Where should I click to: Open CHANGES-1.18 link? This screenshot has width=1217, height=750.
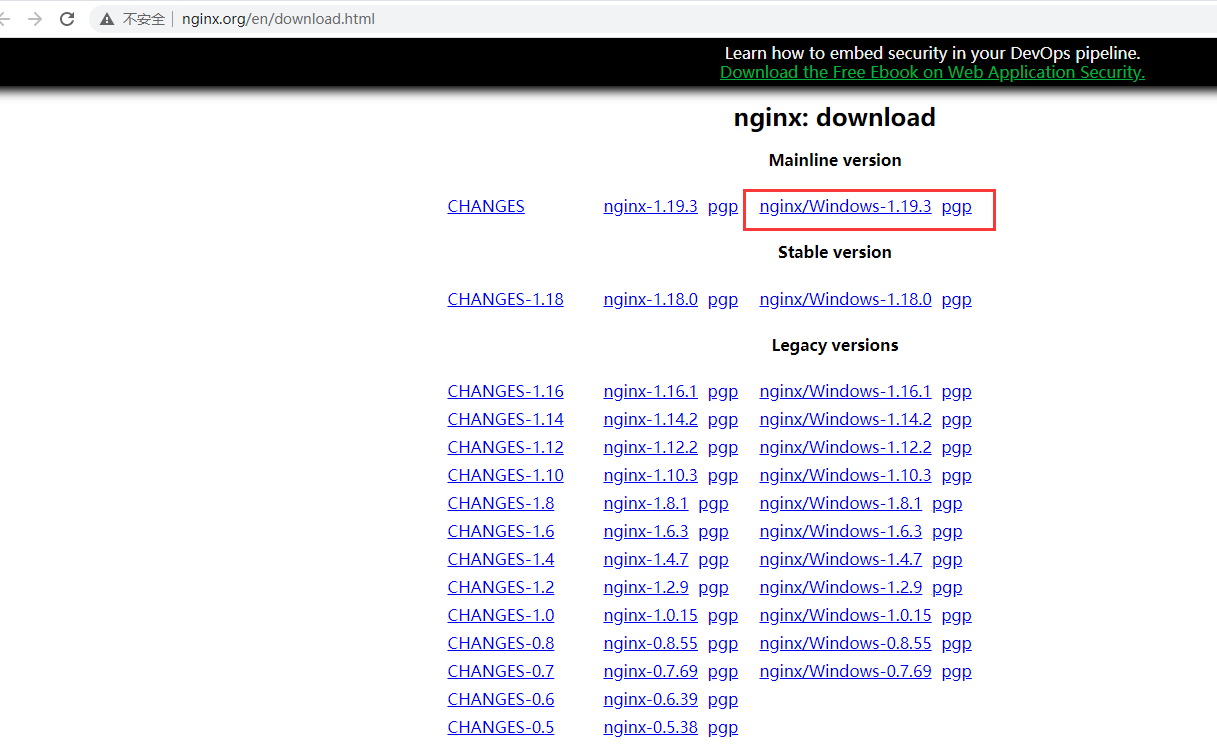click(x=505, y=299)
